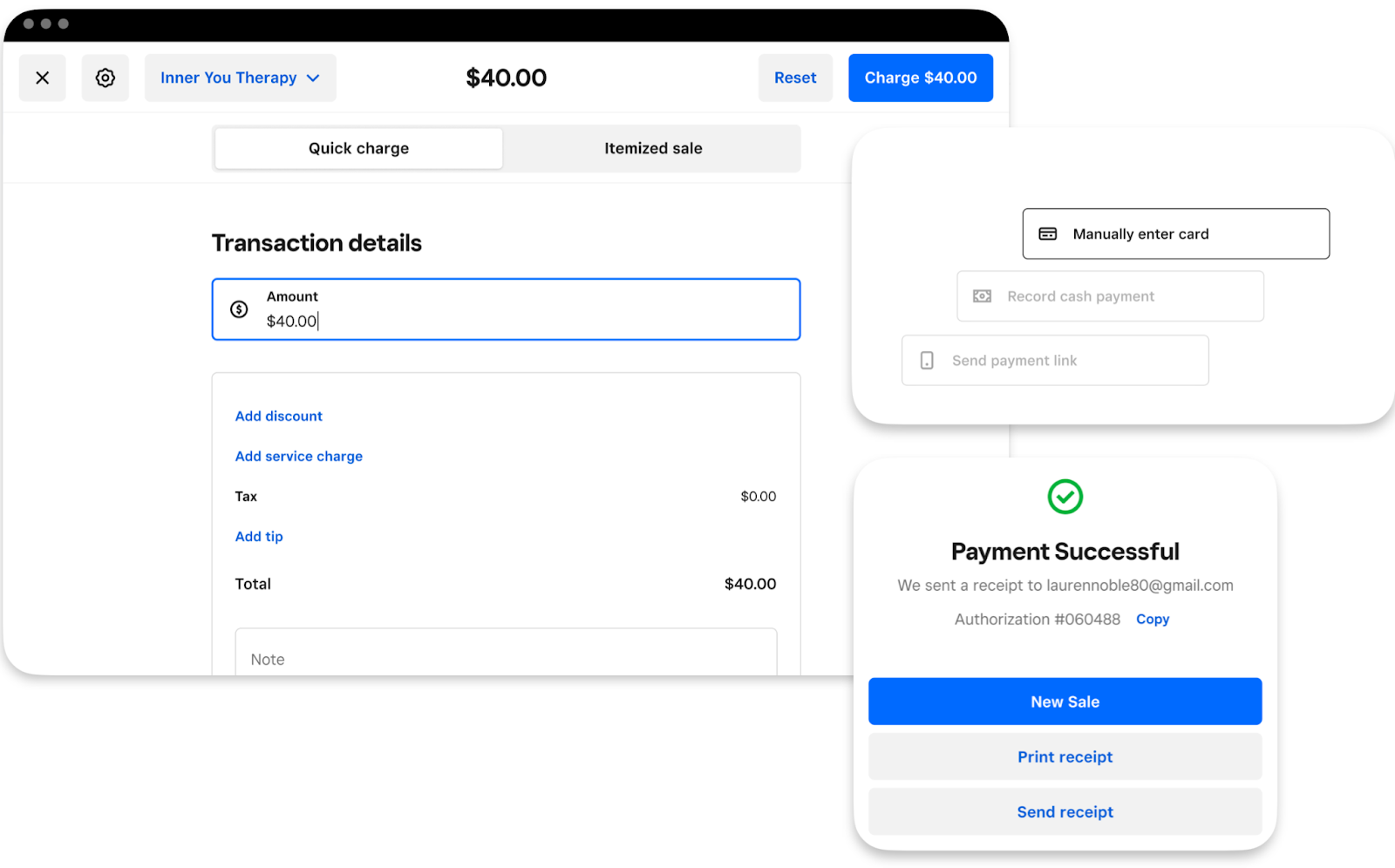Print the receipt
Image resolution: width=1395 pixels, height=868 pixels.
[x=1065, y=756]
